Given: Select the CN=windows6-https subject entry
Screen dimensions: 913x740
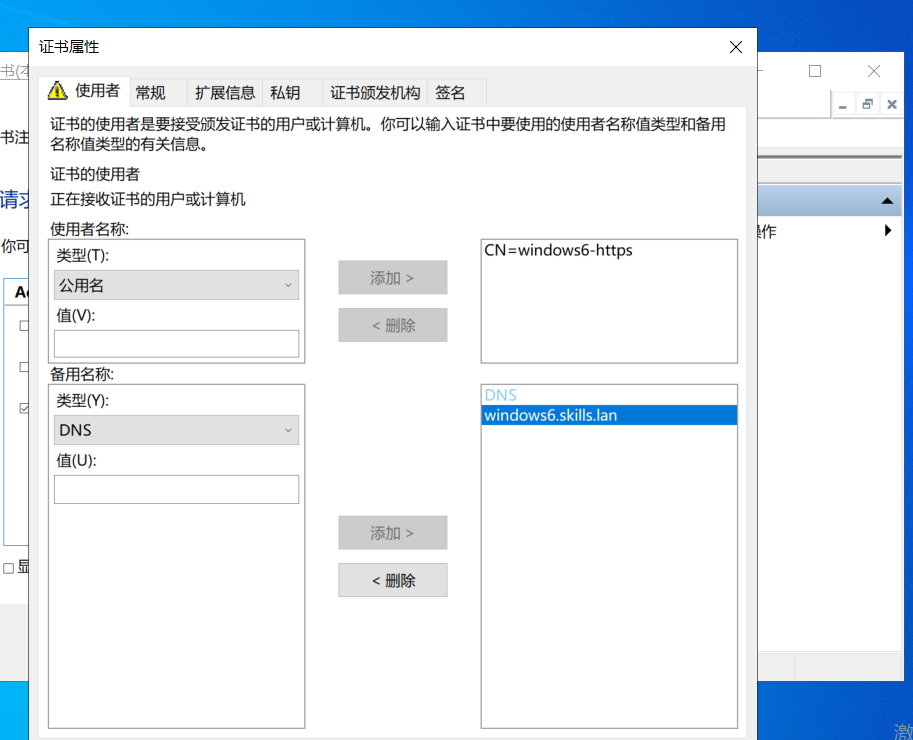Looking at the screenshot, I should (558, 250).
